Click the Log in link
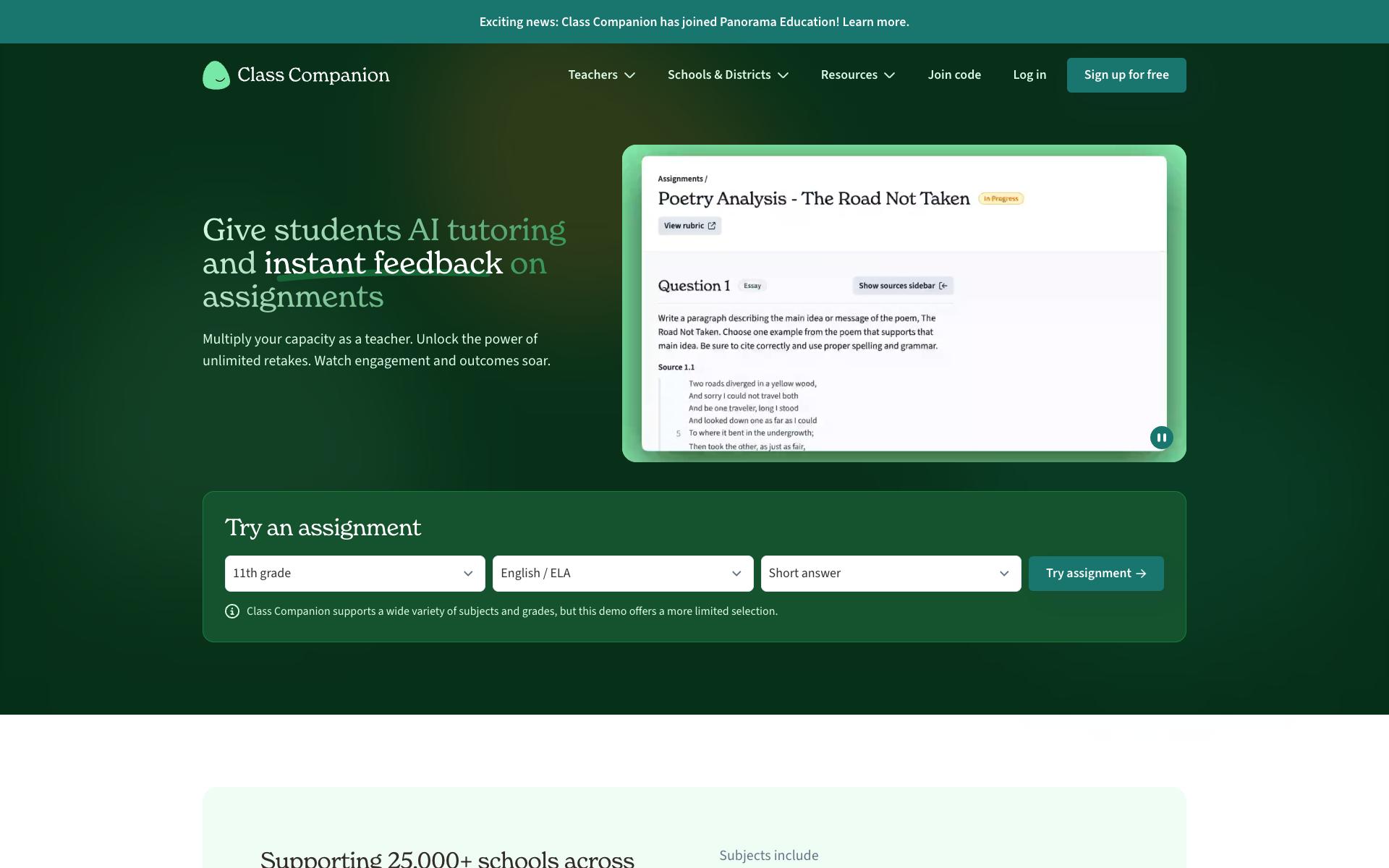This screenshot has height=868, width=1389. coord(1029,75)
